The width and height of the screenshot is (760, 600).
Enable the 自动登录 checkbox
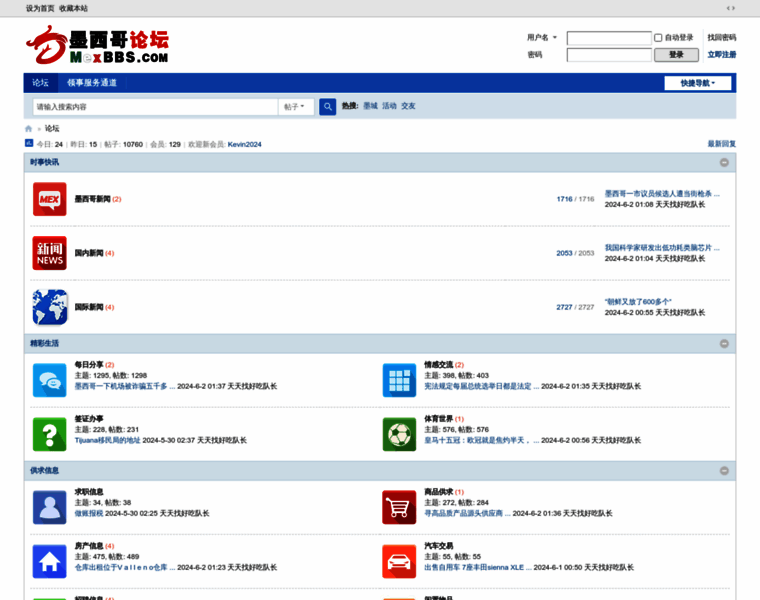tap(658, 38)
